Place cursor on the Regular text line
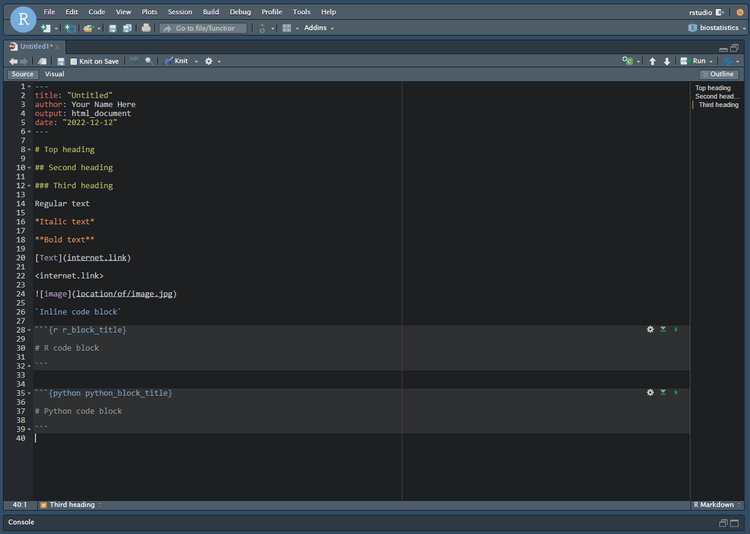 click(x=62, y=204)
